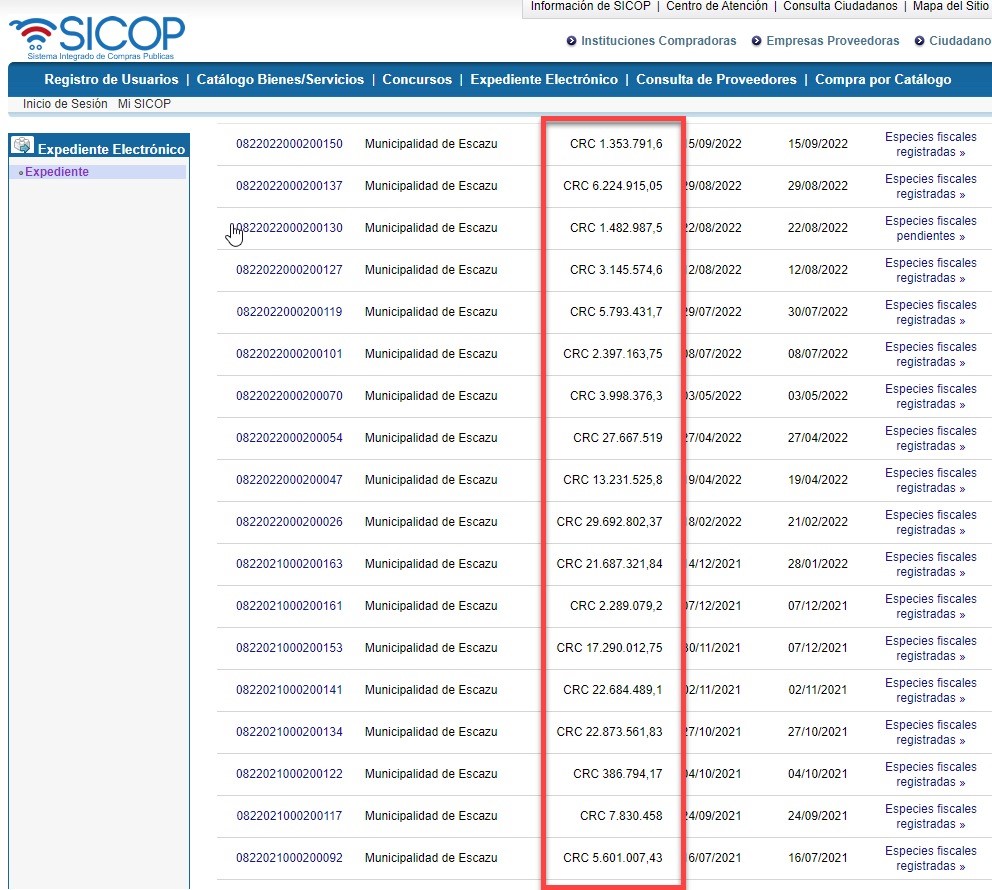Image resolution: width=992 pixels, height=890 pixels.
Task: Click Especies fiscales registradas for 0822022000200150
Action: [931, 144]
